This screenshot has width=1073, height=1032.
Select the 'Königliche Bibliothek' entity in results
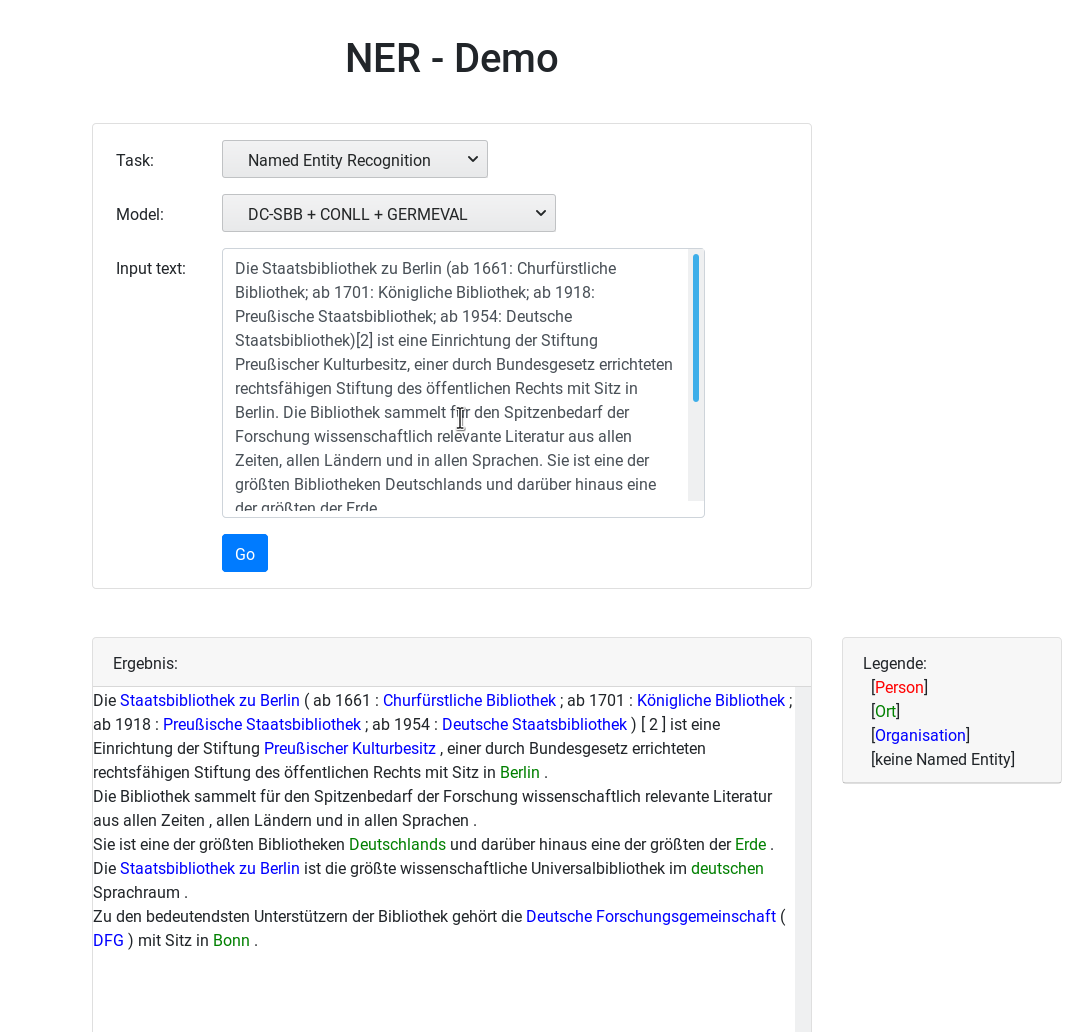click(x=710, y=700)
